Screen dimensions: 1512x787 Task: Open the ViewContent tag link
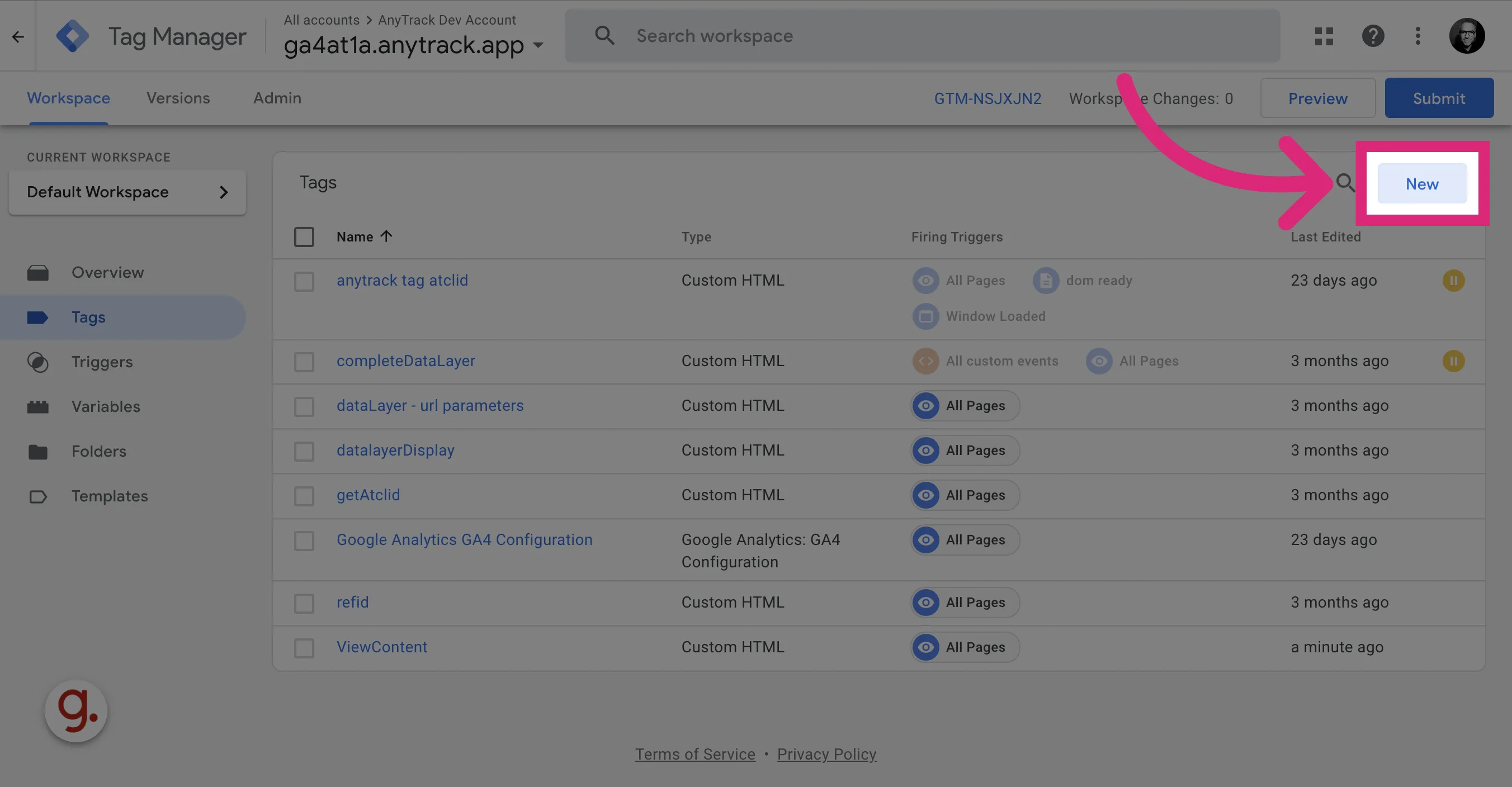tap(382, 647)
